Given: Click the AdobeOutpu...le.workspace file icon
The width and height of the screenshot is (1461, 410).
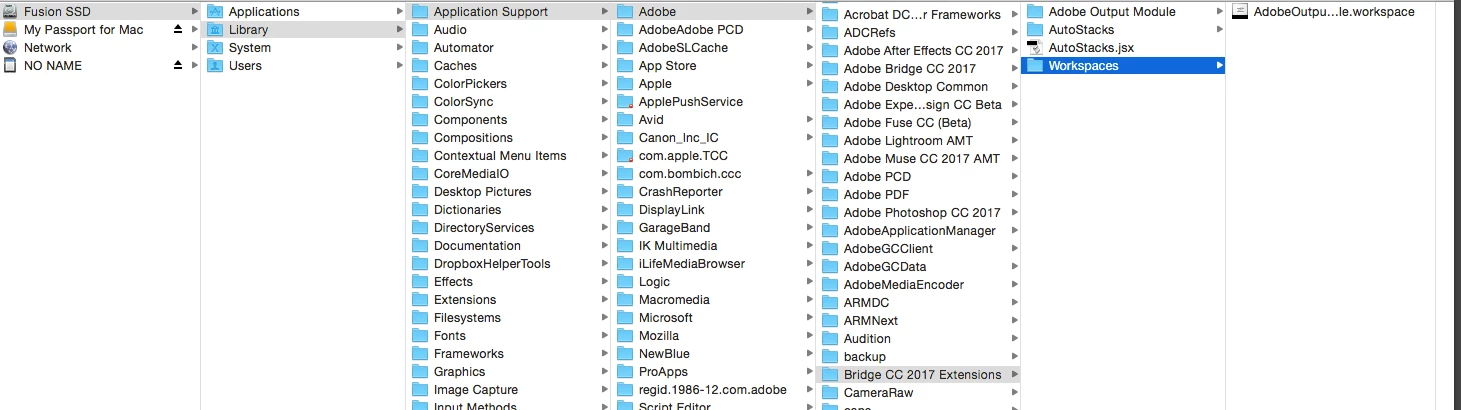Looking at the screenshot, I should pyautogui.click(x=1240, y=12).
